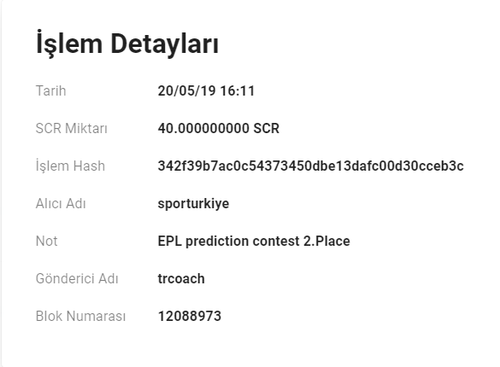
Task: Select the Blok Numarası label
Action: click(81, 316)
